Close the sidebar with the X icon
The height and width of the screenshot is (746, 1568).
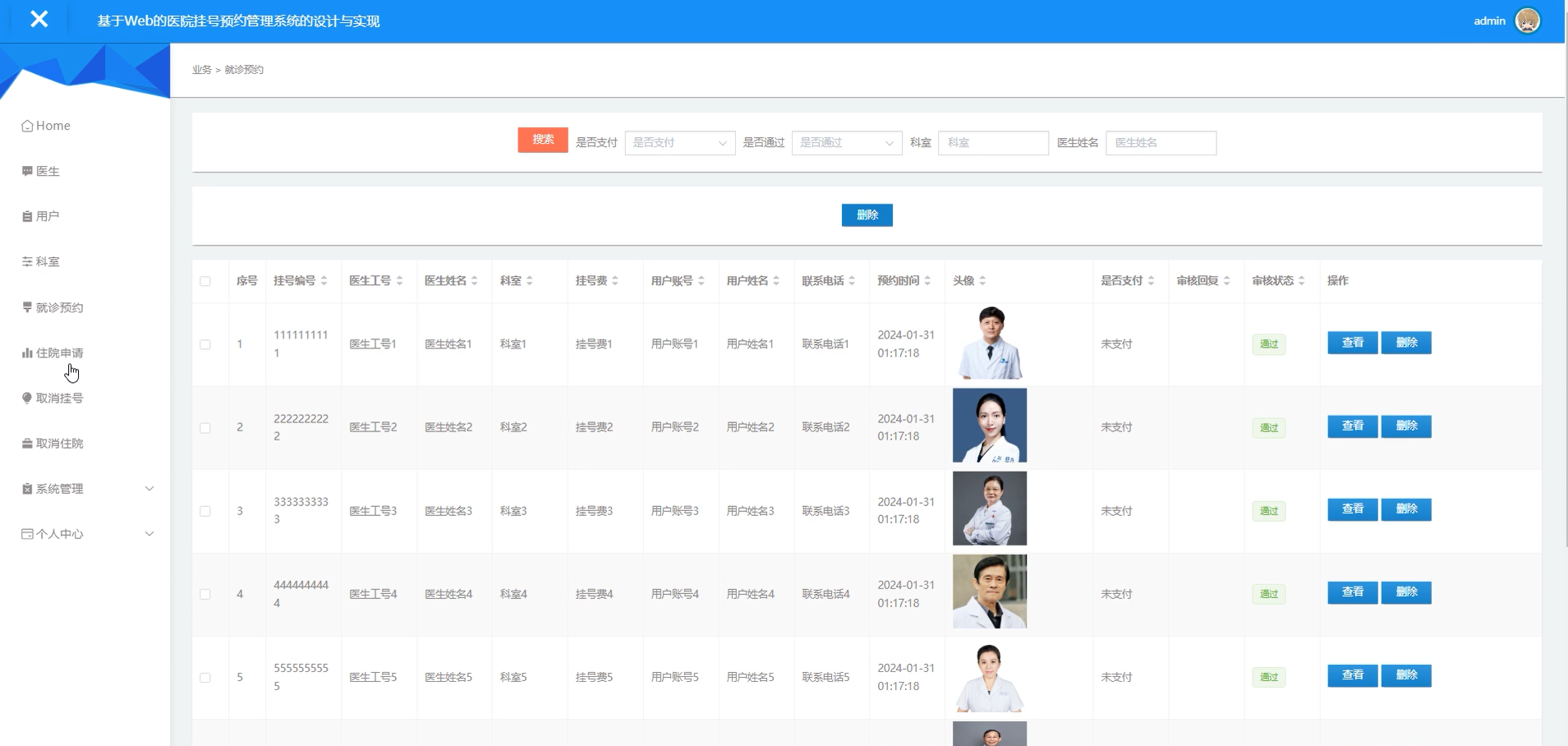click(39, 20)
